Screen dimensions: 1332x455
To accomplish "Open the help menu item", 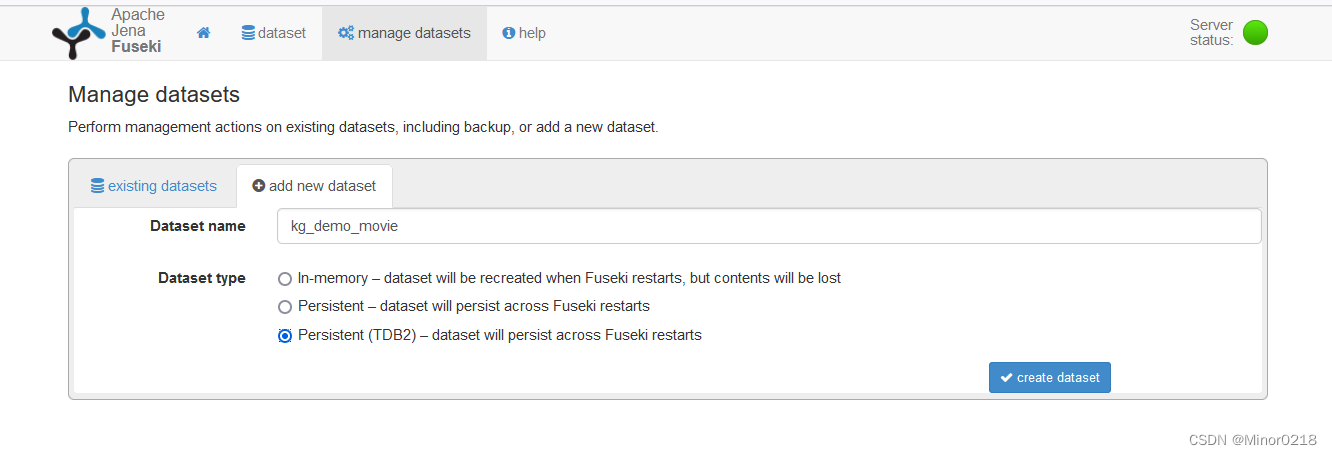I will pyautogui.click(x=524, y=33).
